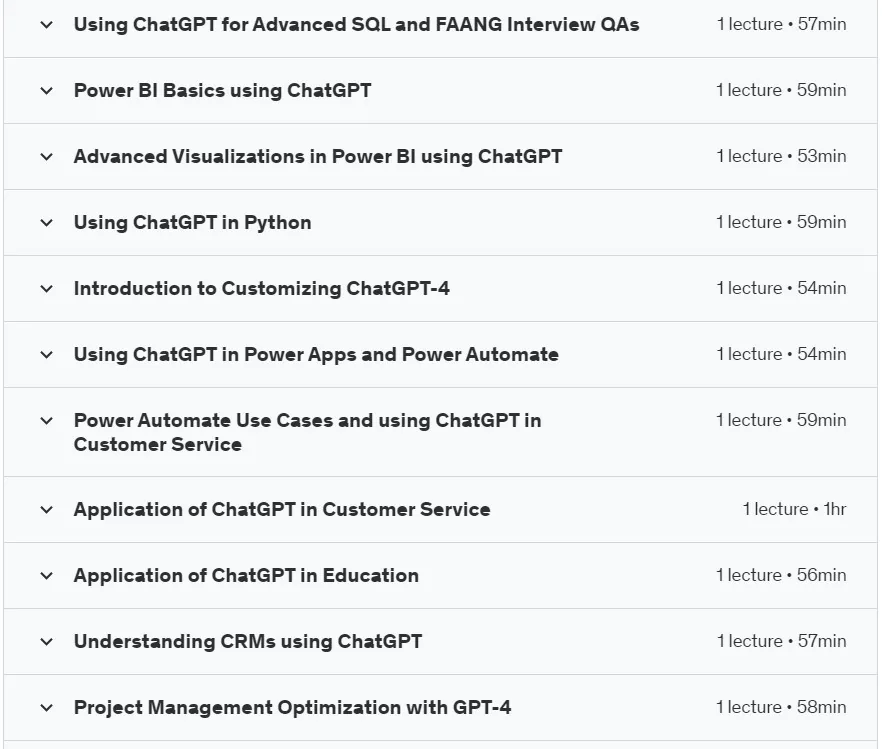Open 'Introduction to Customizing ChatGPT-4' title
The height and width of the screenshot is (749, 882).
[262, 288]
